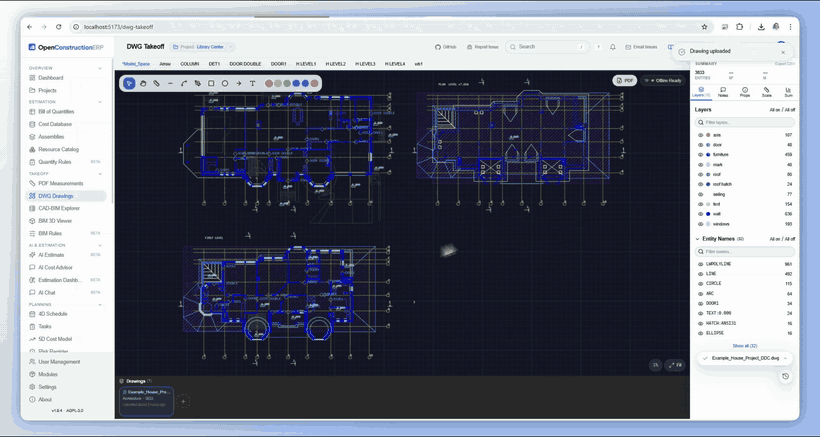Select the Example_House_Pro drawing thumbnail
820x437 pixels.
pos(146,401)
